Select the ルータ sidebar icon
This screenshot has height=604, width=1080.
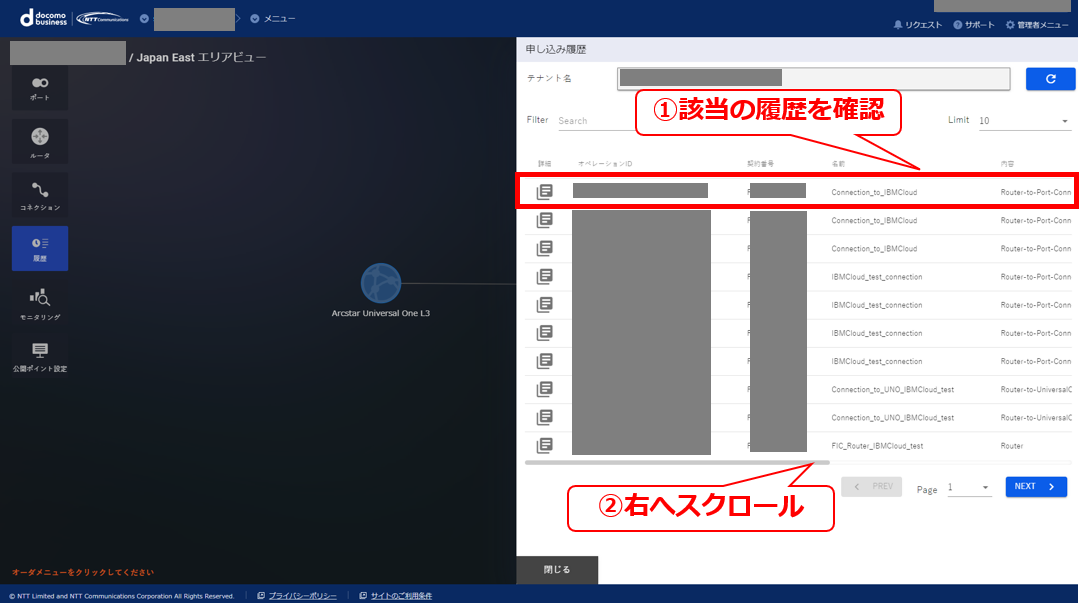pos(40,141)
